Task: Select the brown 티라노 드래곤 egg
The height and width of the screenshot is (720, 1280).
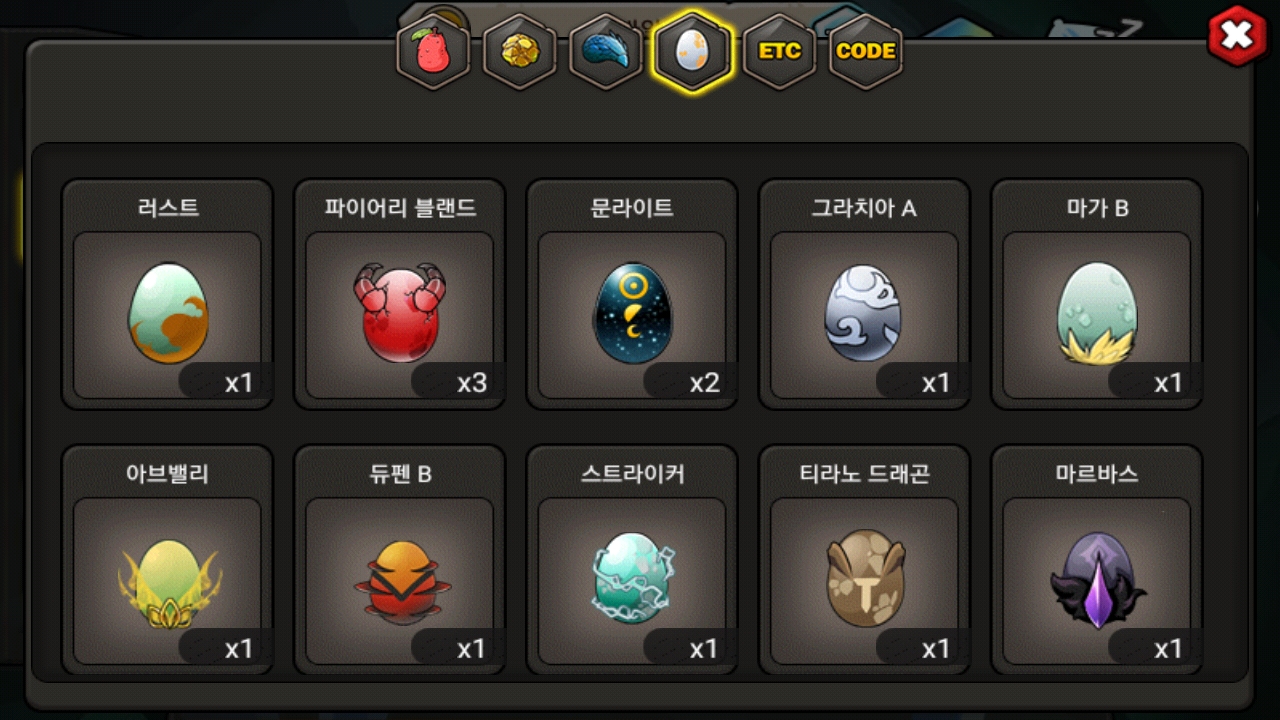Action: (x=864, y=578)
